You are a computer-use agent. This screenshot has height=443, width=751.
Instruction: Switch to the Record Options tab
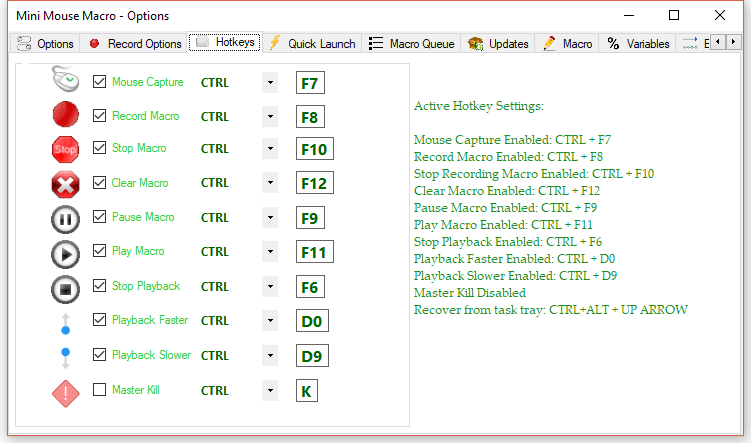pos(135,44)
